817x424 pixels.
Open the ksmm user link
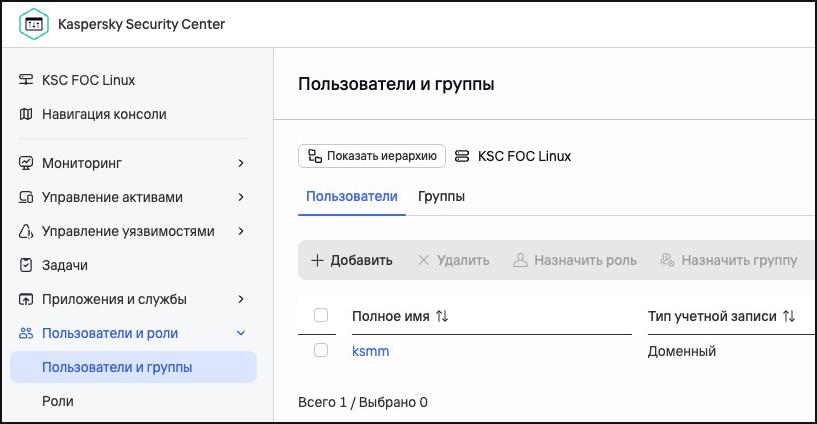point(370,351)
